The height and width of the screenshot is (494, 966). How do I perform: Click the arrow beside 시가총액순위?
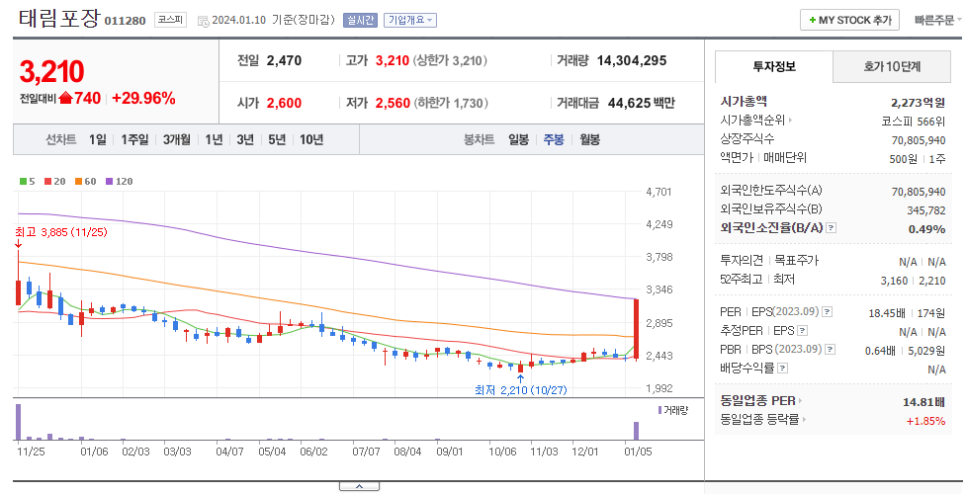click(x=790, y=121)
